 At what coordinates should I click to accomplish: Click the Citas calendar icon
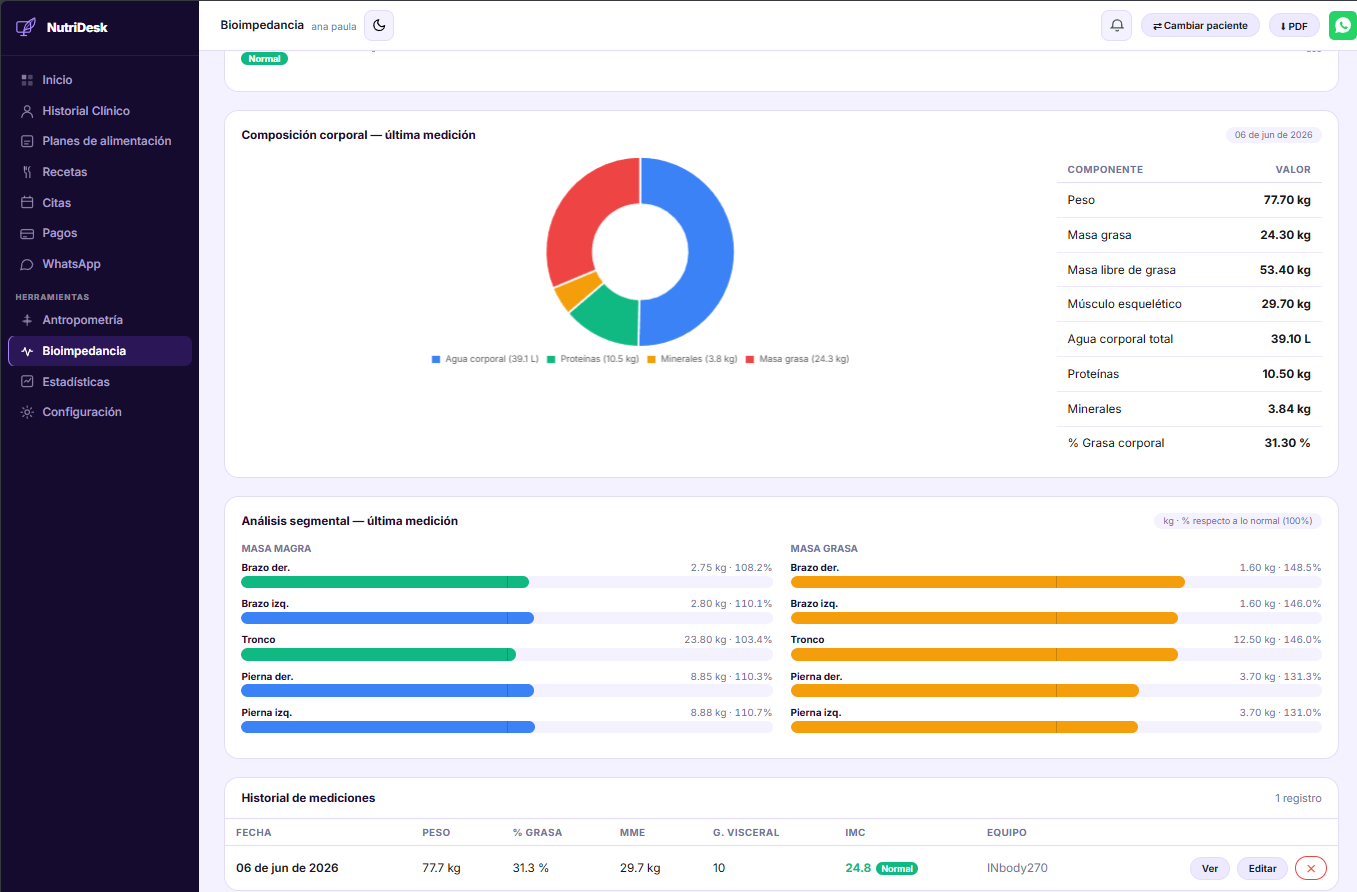27,203
